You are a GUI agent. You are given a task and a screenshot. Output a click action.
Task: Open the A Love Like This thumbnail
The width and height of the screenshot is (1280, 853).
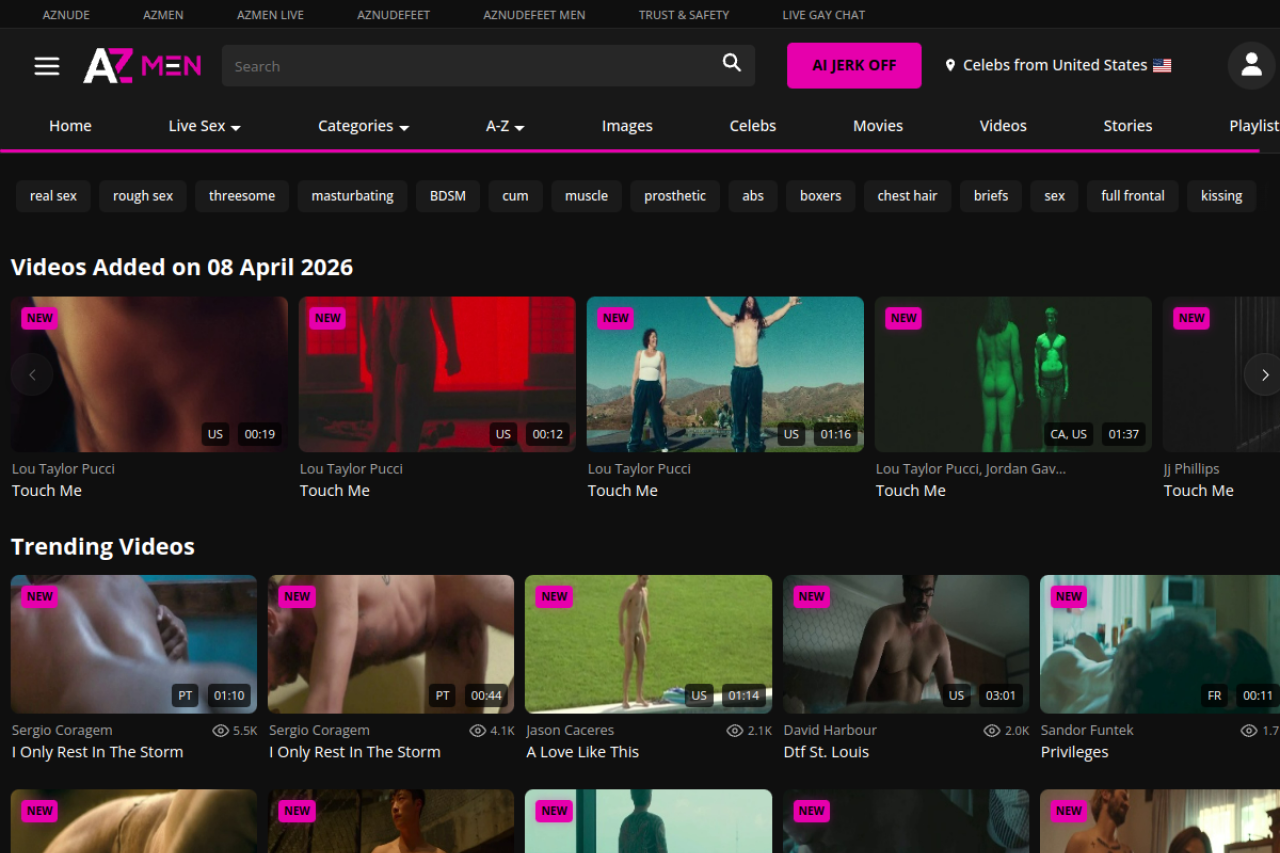pyautogui.click(x=648, y=643)
